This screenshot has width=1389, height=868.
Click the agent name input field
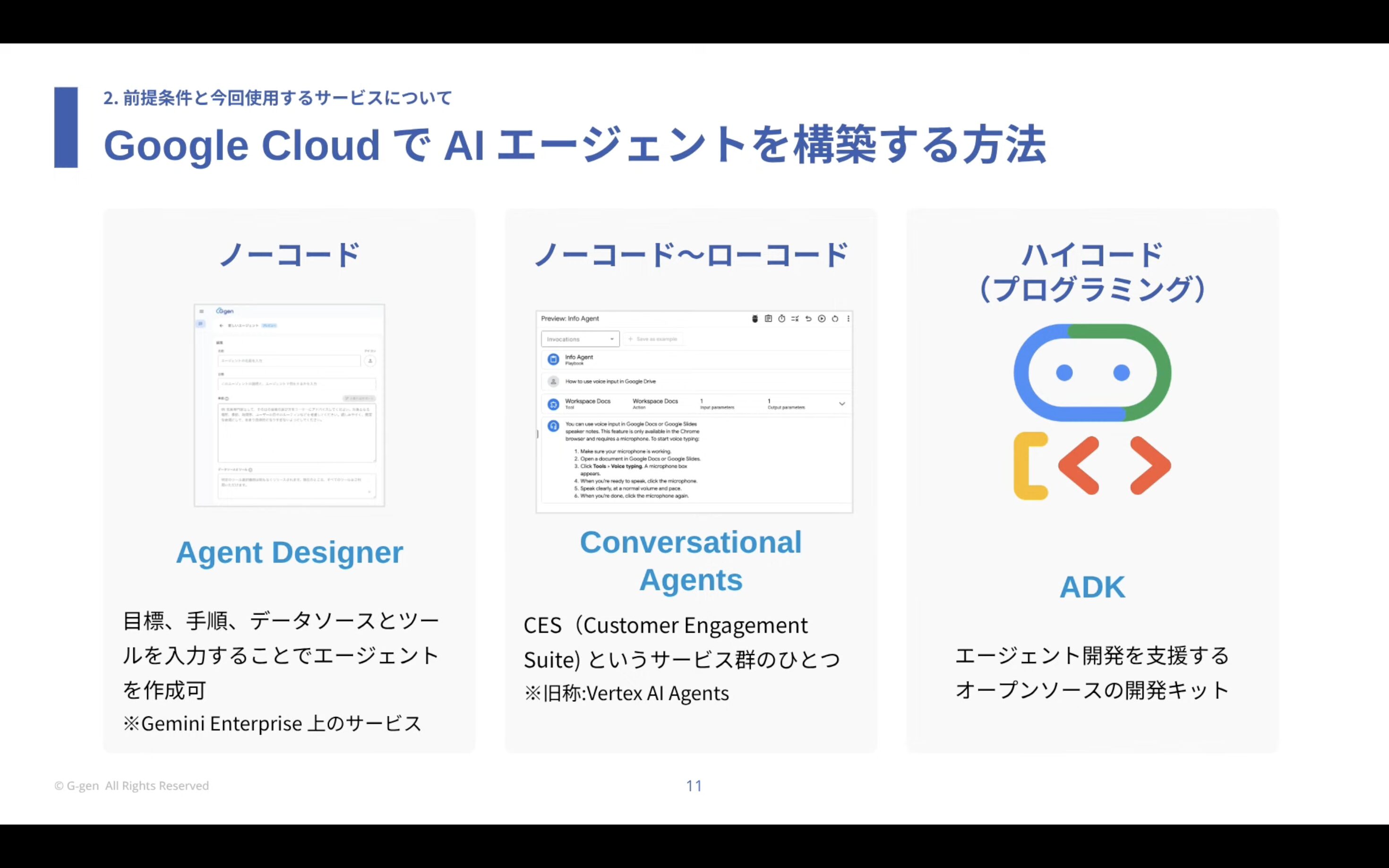289,360
